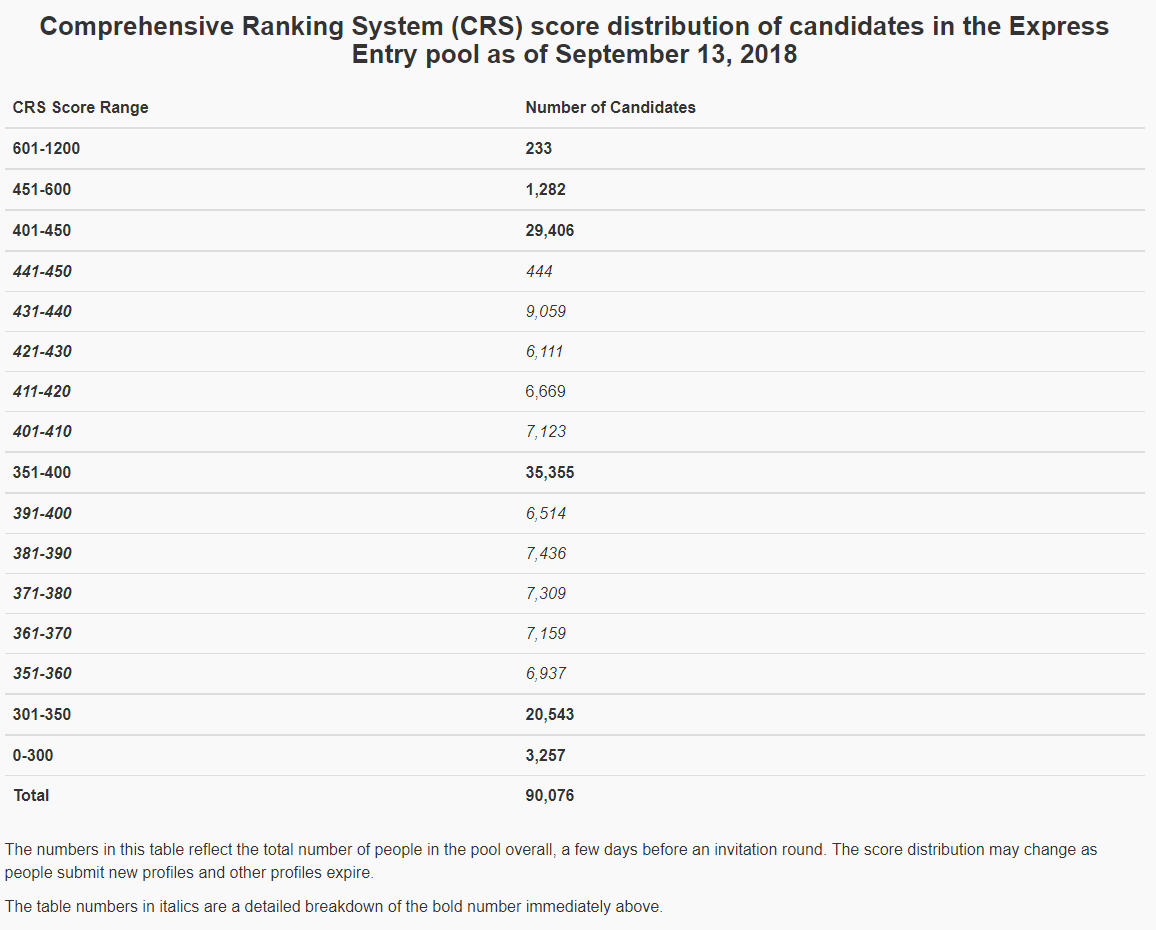Click the 451-600 score range cell
The height and width of the screenshot is (930, 1156).
42,189
